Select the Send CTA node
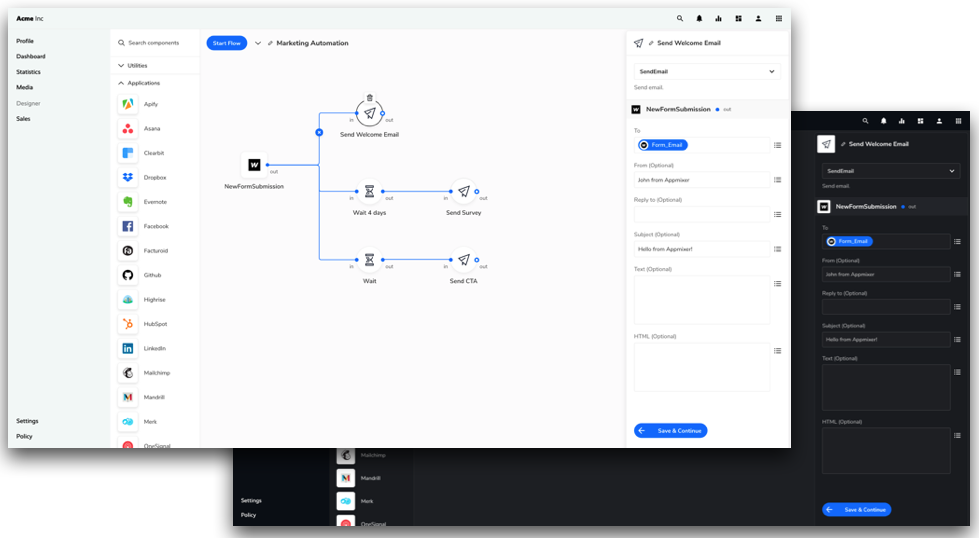 464,260
